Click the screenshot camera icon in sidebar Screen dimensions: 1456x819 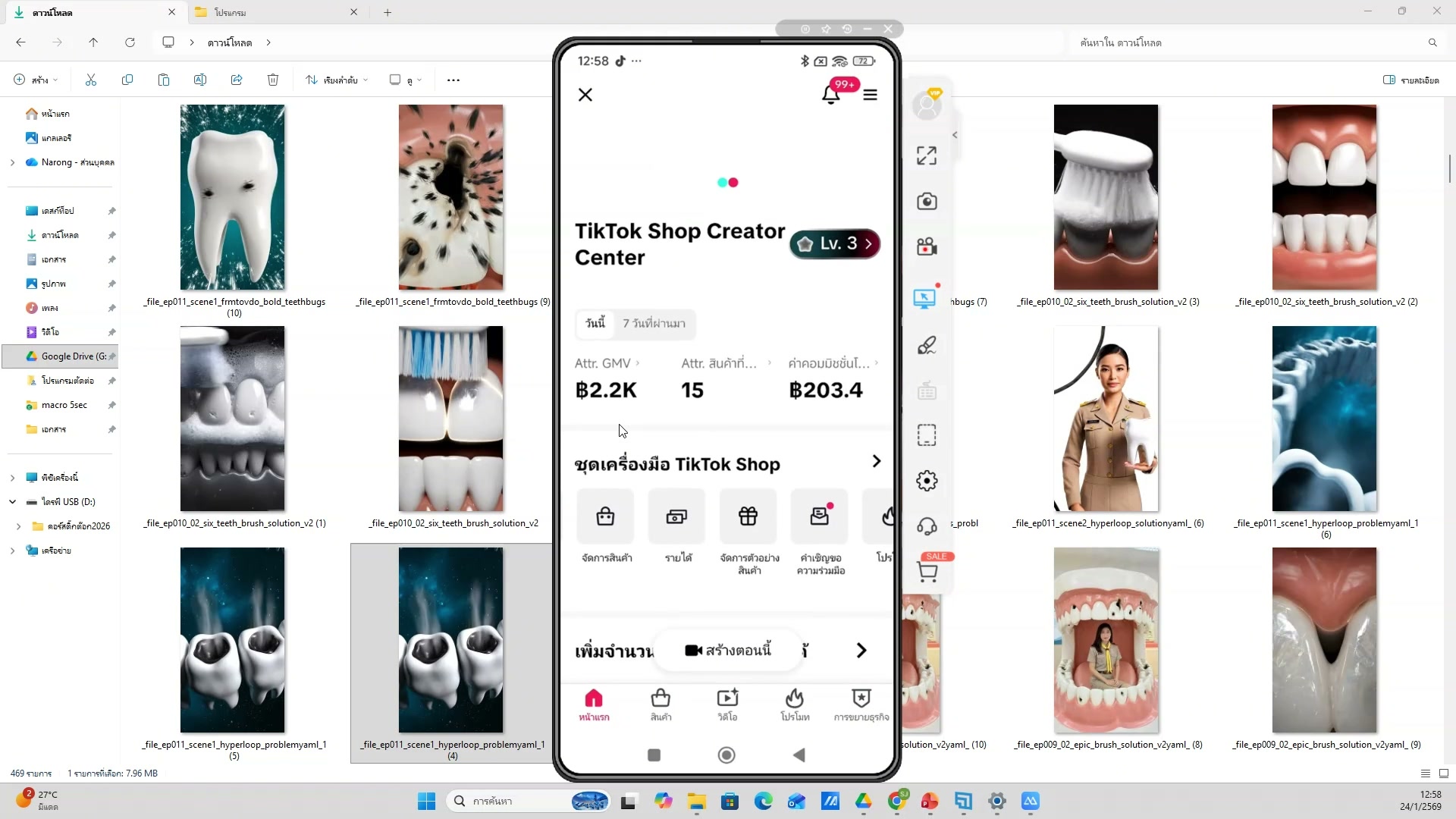[927, 202]
